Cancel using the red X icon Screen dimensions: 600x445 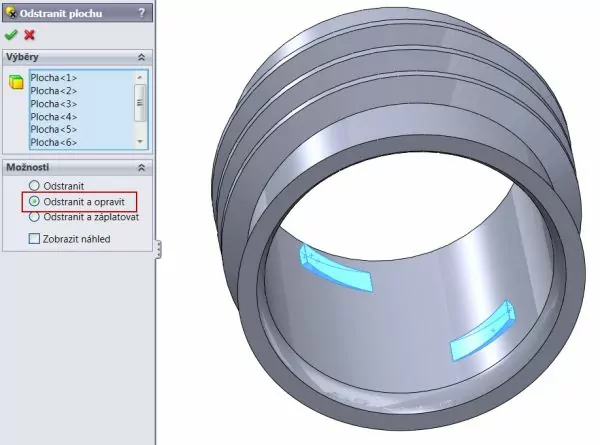coord(28,34)
